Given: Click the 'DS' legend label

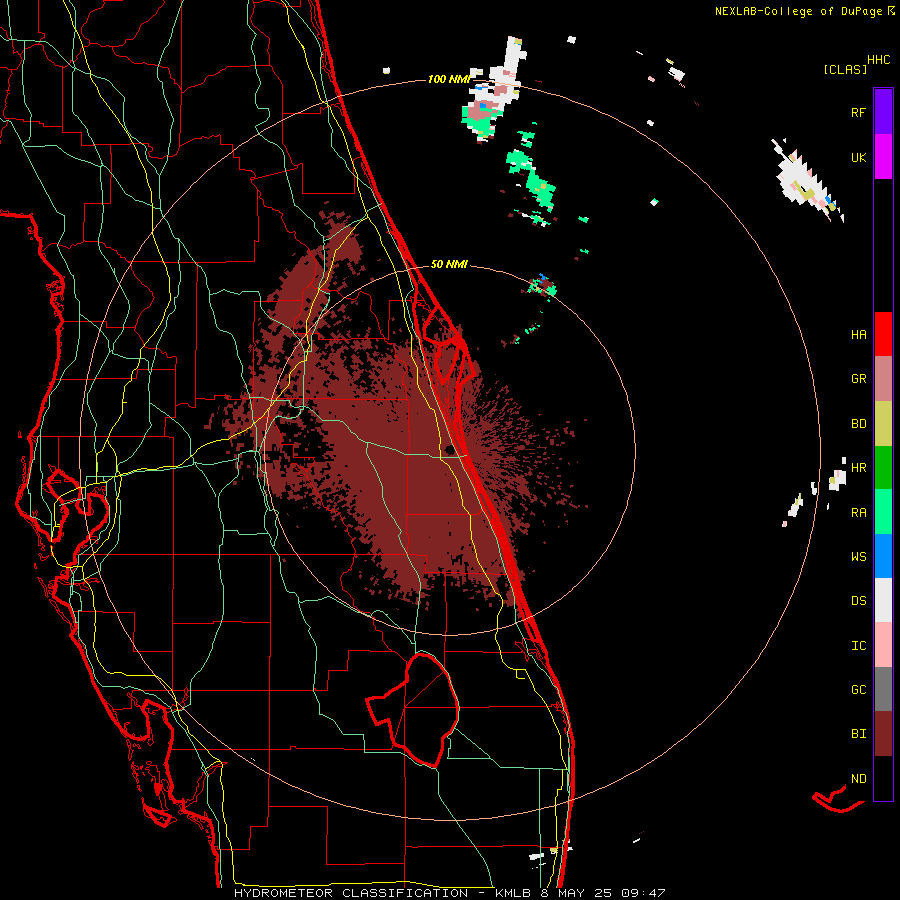Looking at the screenshot, I should click(x=858, y=601).
